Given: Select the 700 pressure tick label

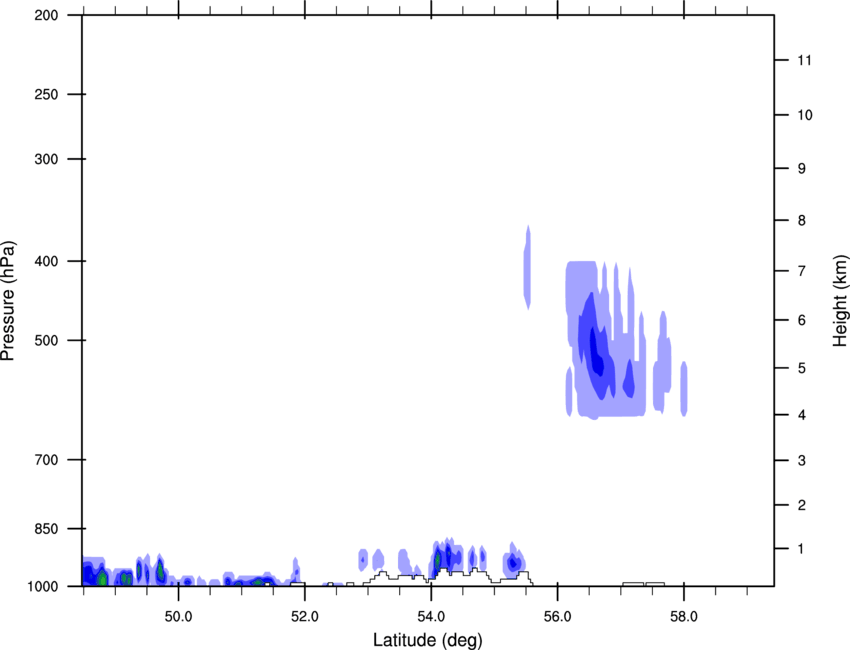Looking at the screenshot, I should [46, 460].
